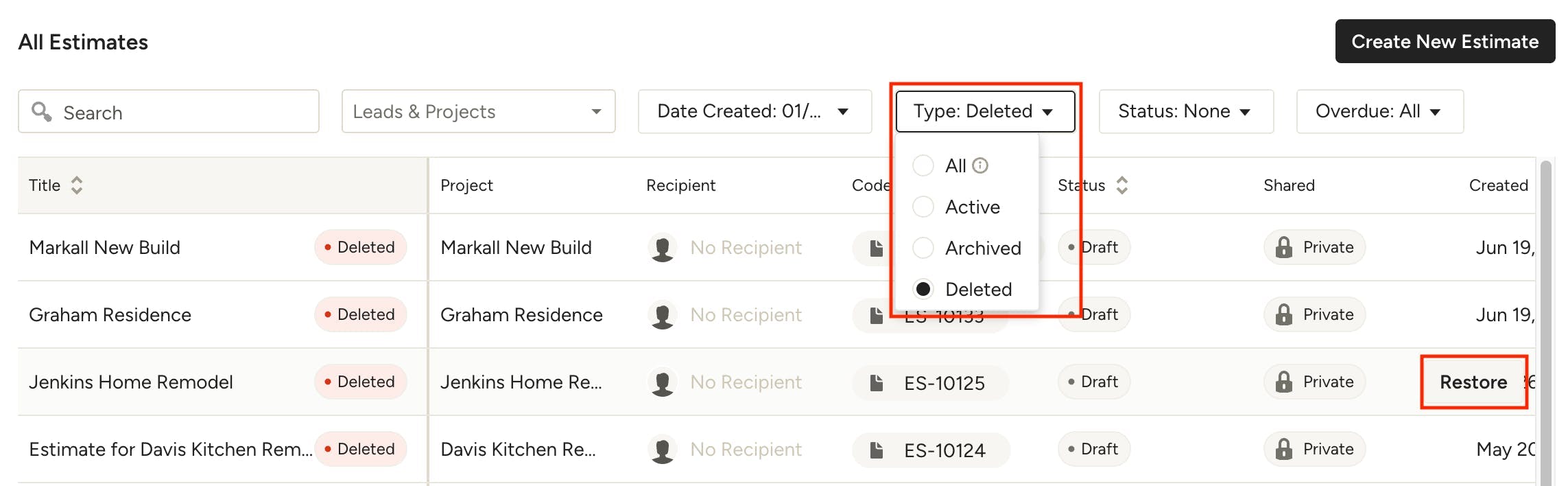The width and height of the screenshot is (1568, 486).
Task: Click the search magnifier icon
Action: point(42,111)
